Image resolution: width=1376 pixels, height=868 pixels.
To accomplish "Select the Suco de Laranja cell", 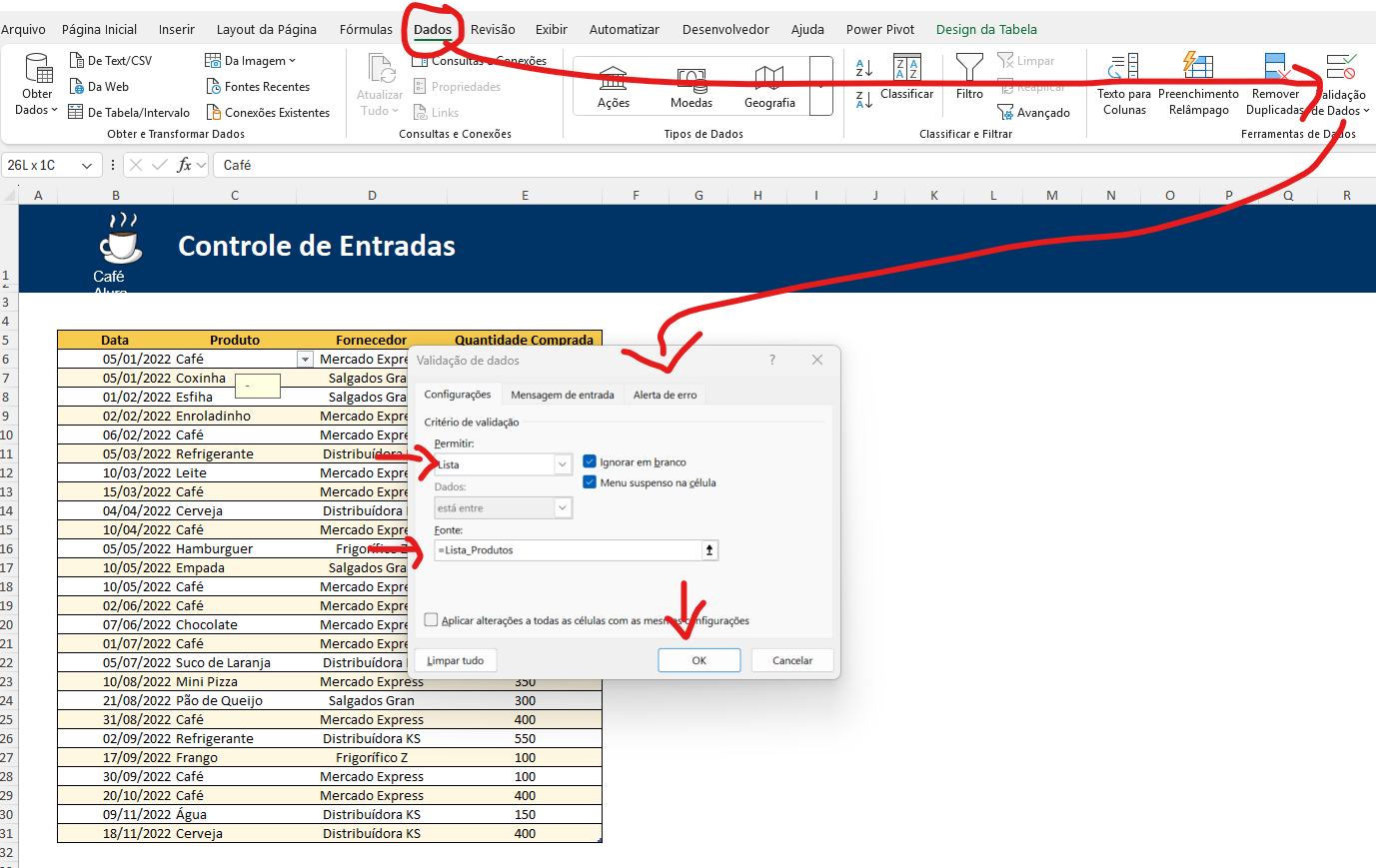I will click(x=235, y=662).
